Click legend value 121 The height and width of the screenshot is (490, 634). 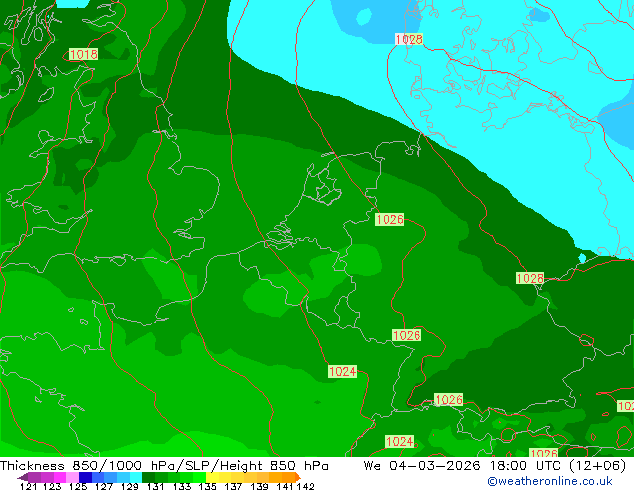pyautogui.click(x=28, y=486)
